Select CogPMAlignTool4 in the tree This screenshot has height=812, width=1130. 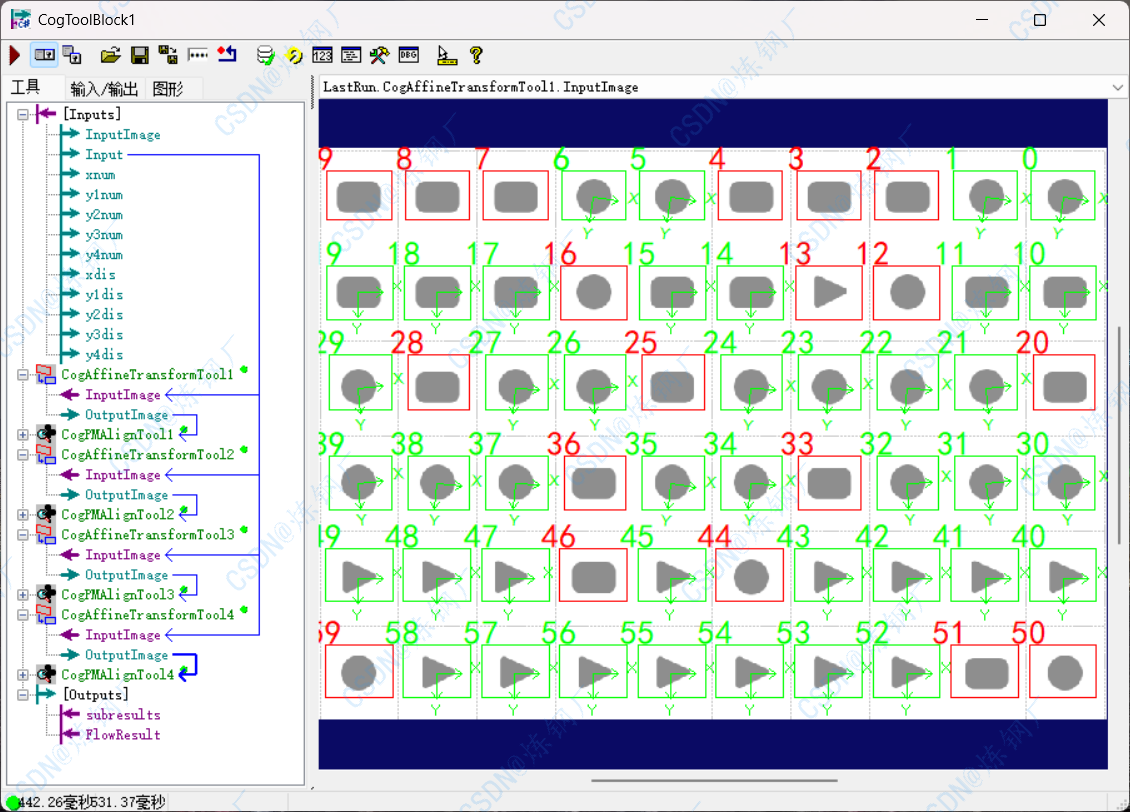[x=117, y=674]
